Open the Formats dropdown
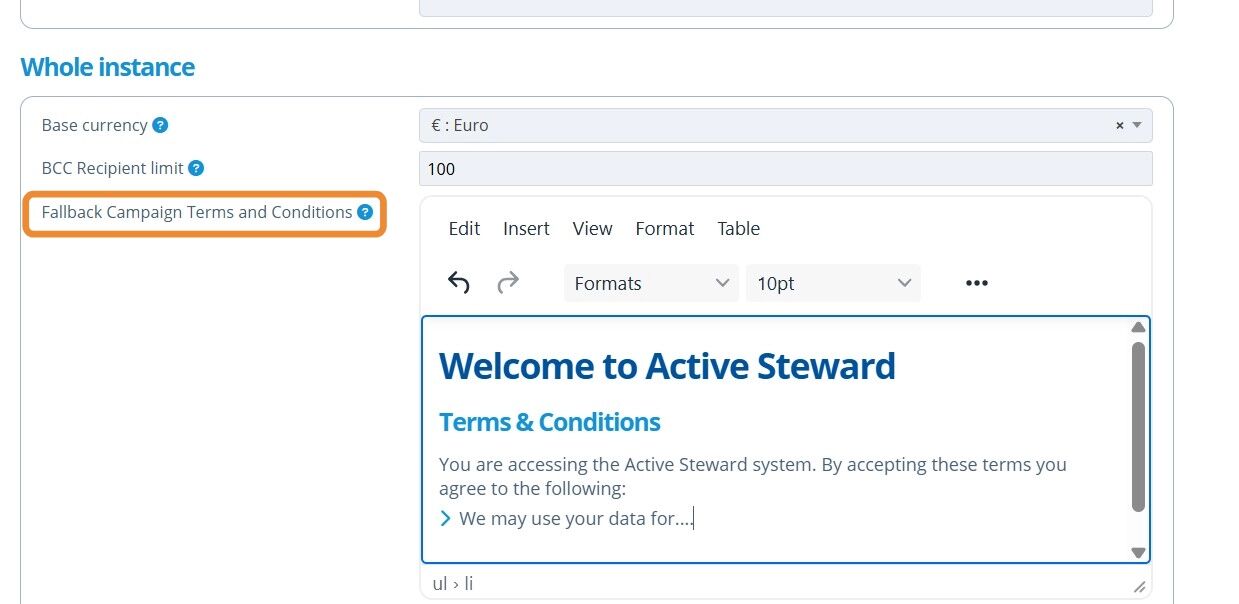 (x=651, y=283)
